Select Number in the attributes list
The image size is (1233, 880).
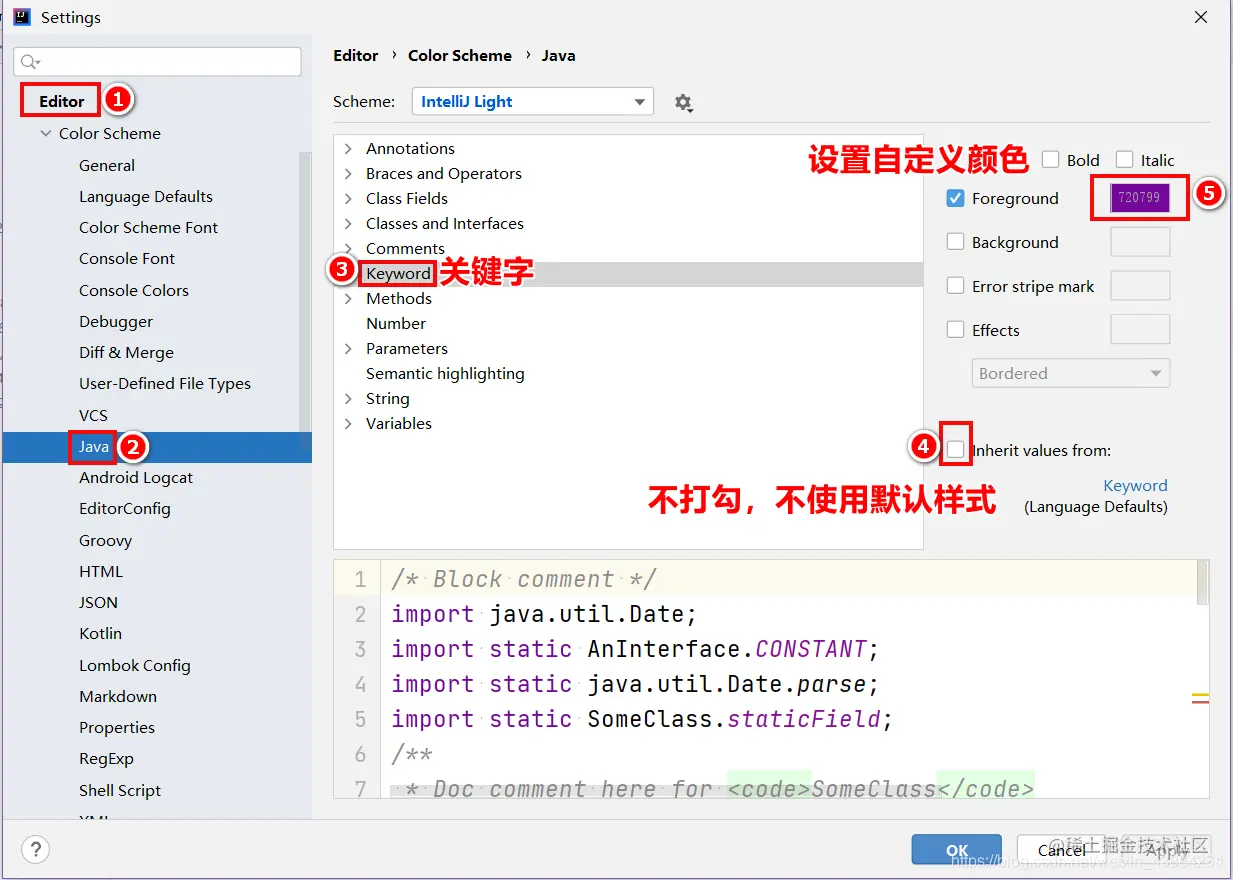(396, 323)
